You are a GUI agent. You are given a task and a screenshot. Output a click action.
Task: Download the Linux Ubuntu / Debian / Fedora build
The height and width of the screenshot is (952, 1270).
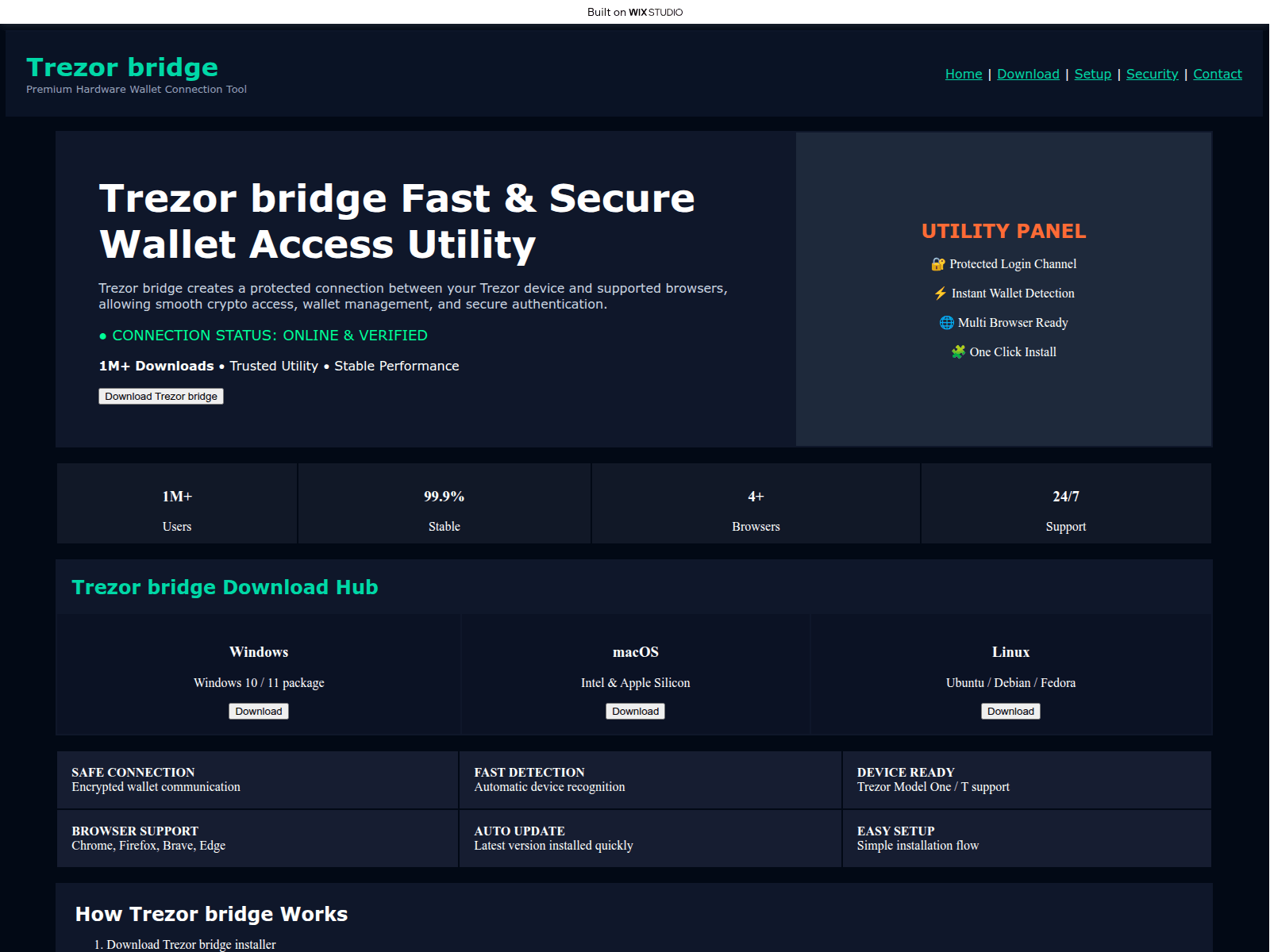tap(1010, 712)
